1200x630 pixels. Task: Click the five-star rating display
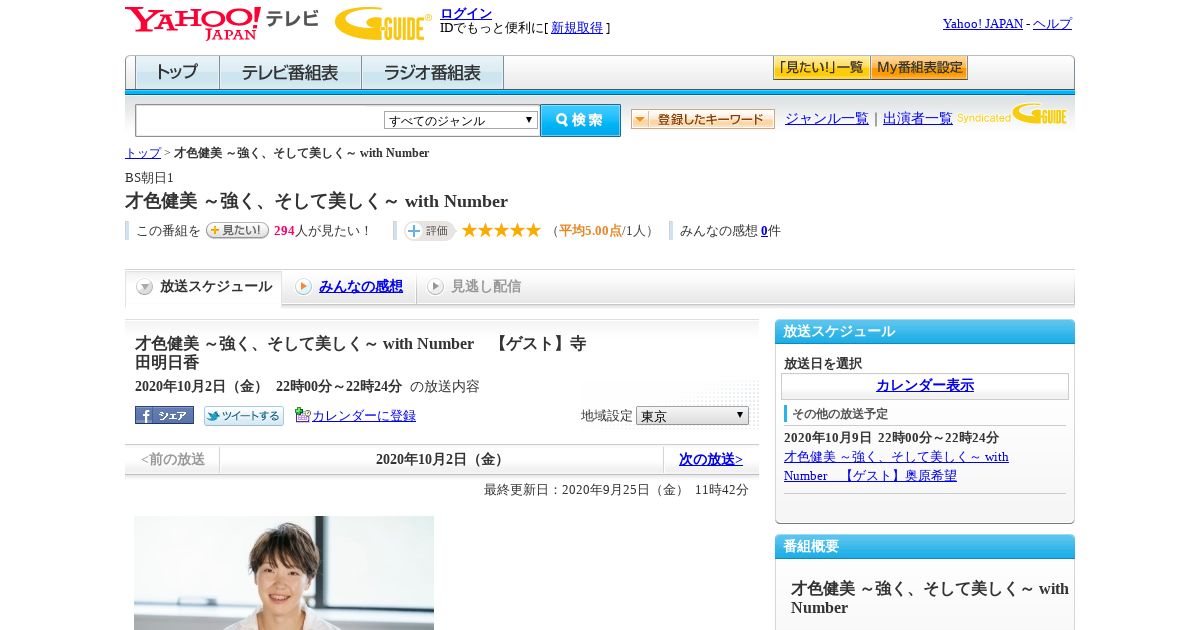[x=501, y=230]
